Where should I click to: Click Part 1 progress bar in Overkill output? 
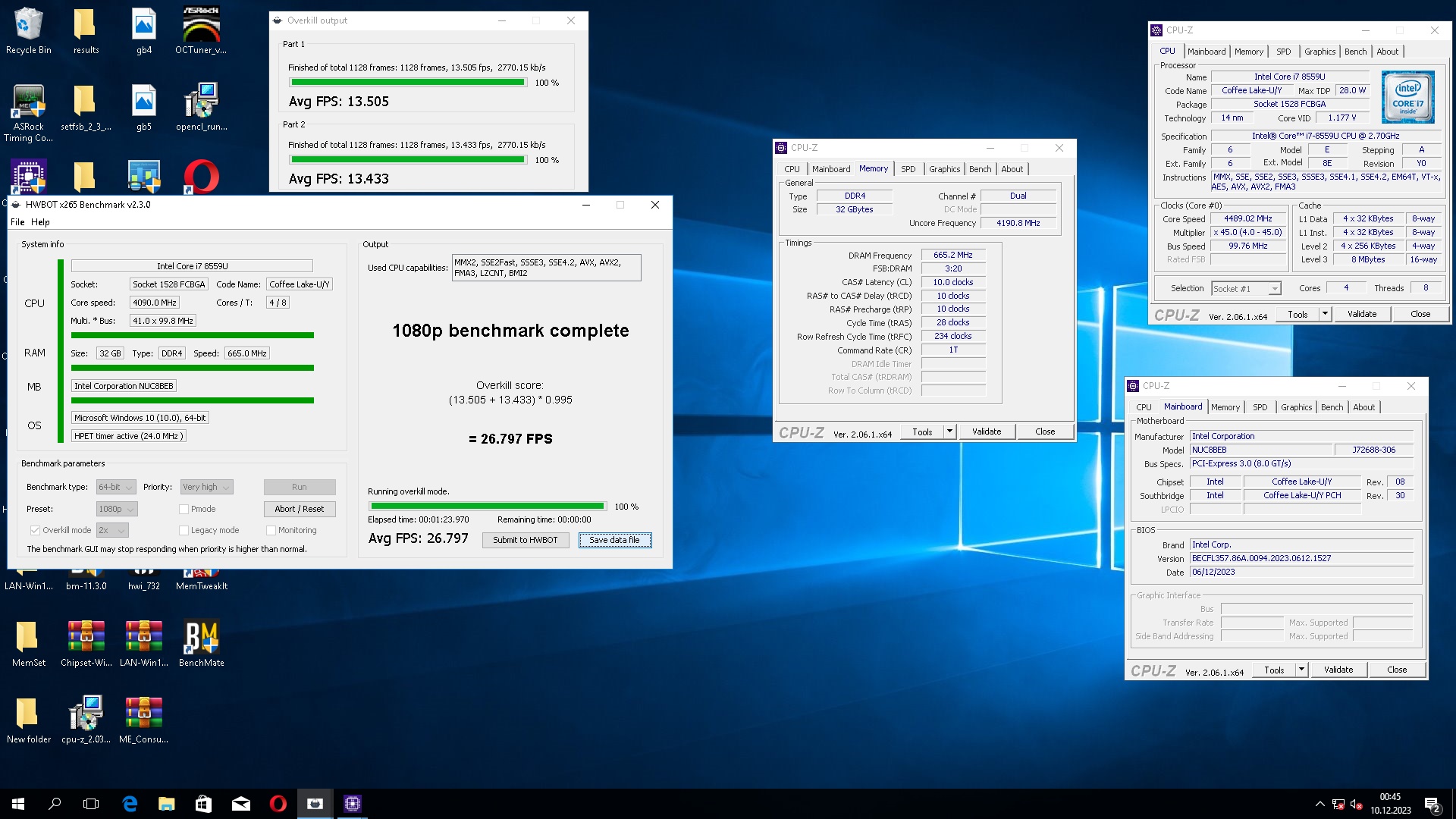coord(408,83)
